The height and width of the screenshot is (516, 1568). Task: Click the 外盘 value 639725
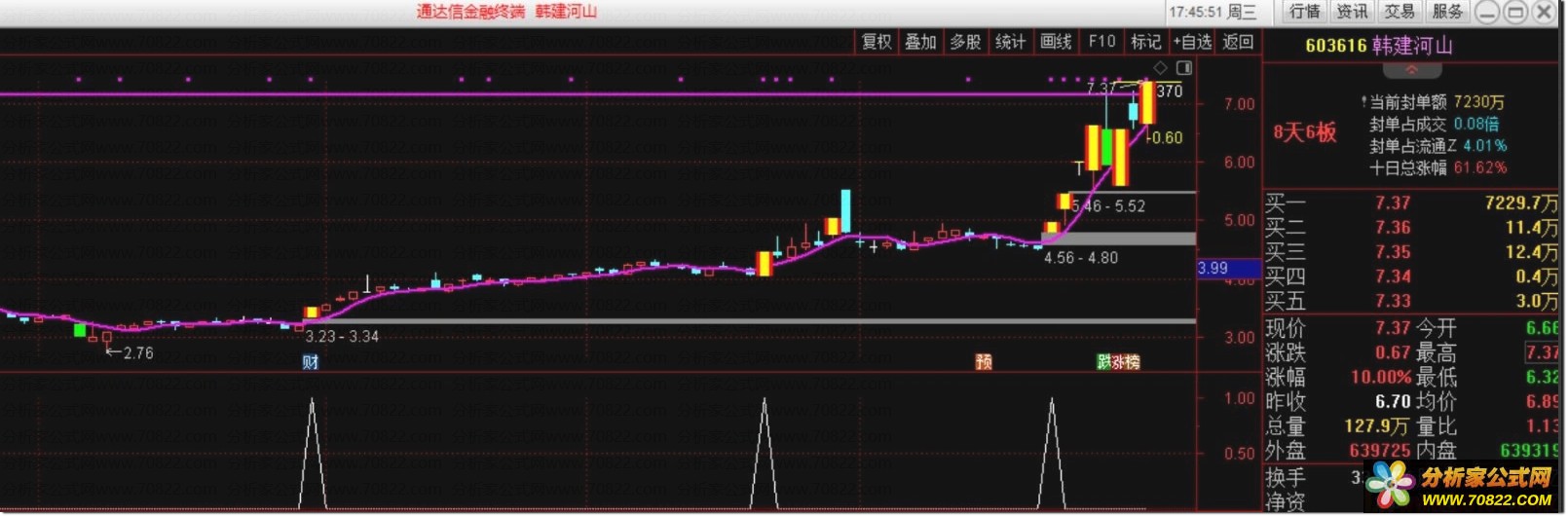[x=1380, y=451]
